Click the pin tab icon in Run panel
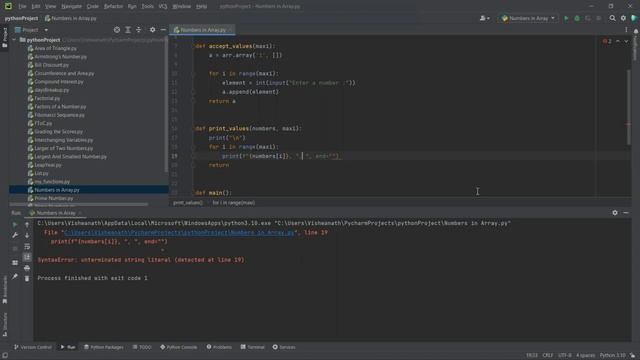640x360 pixels. click(15, 277)
